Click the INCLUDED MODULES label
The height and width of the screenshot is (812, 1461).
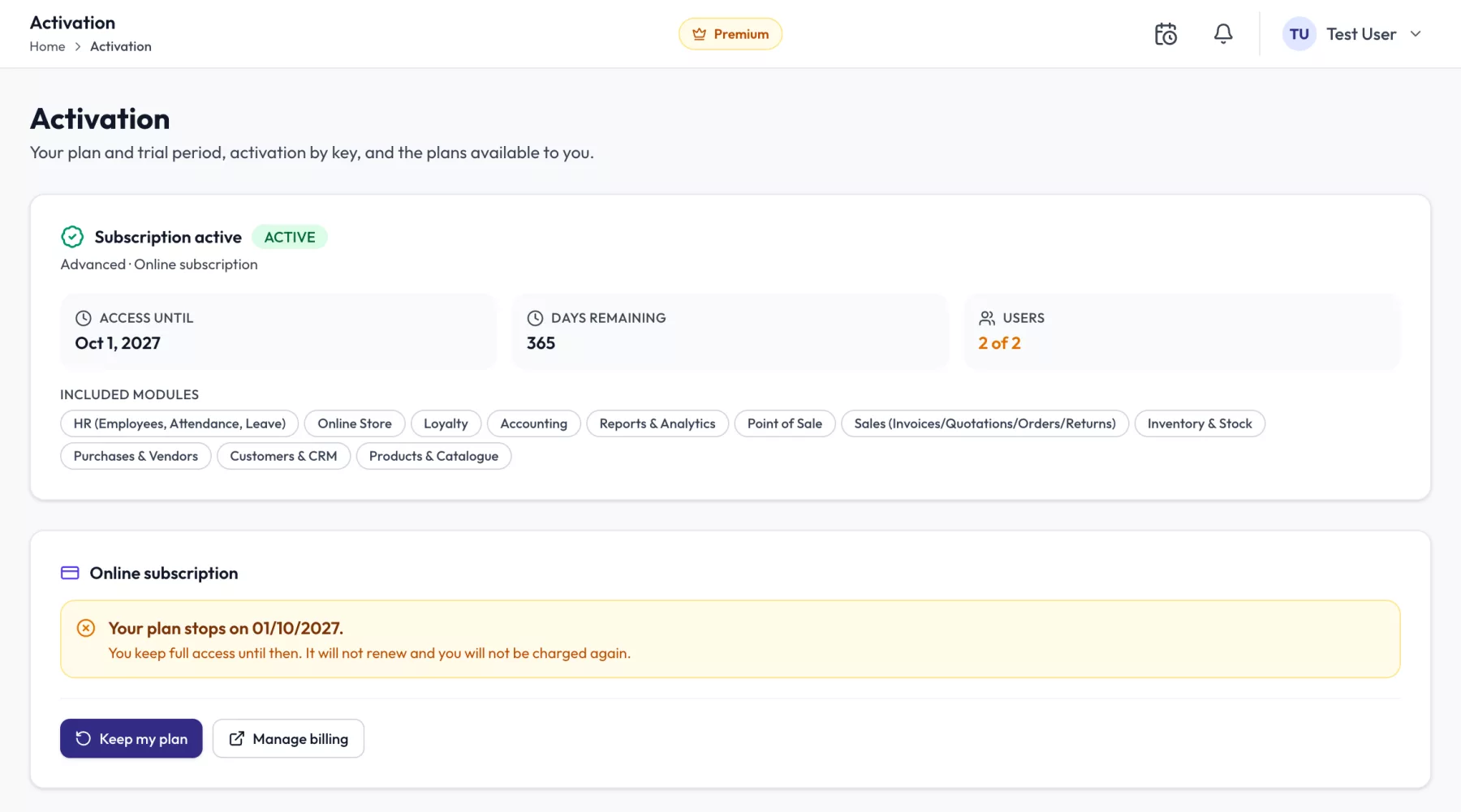129,394
